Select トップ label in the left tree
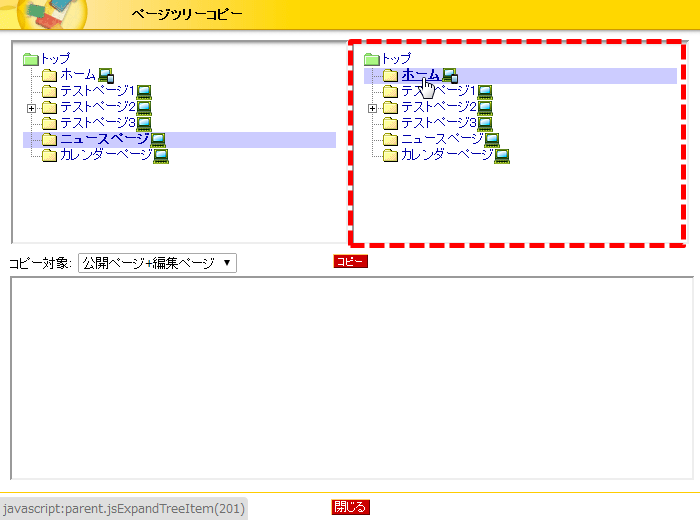 [x=55, y=58]
